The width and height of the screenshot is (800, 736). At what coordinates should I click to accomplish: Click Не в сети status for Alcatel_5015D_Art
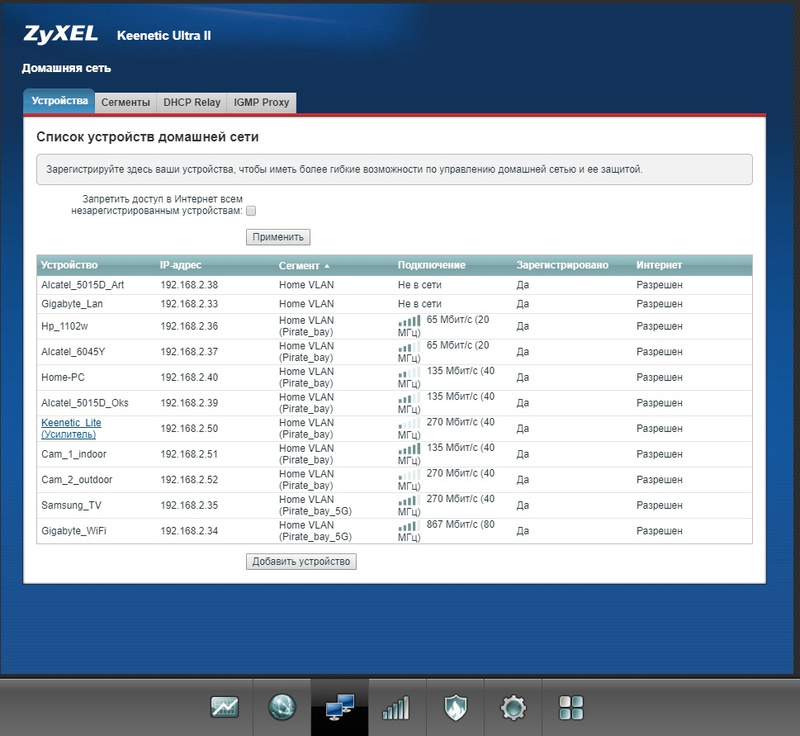(419, 285)
